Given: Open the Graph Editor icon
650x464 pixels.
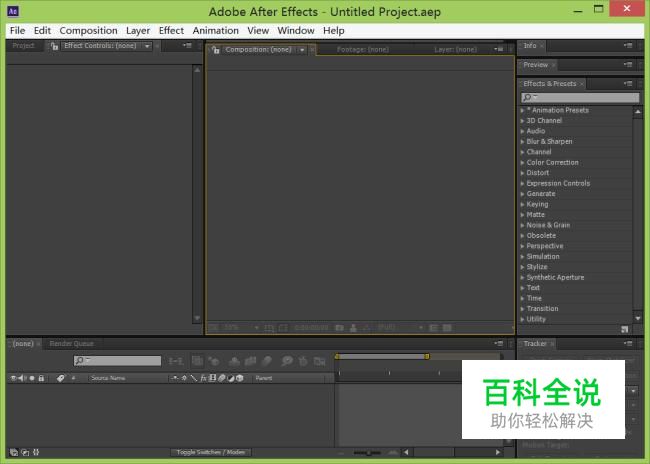Looking at the screenshot, I should [x=319, y=362].
